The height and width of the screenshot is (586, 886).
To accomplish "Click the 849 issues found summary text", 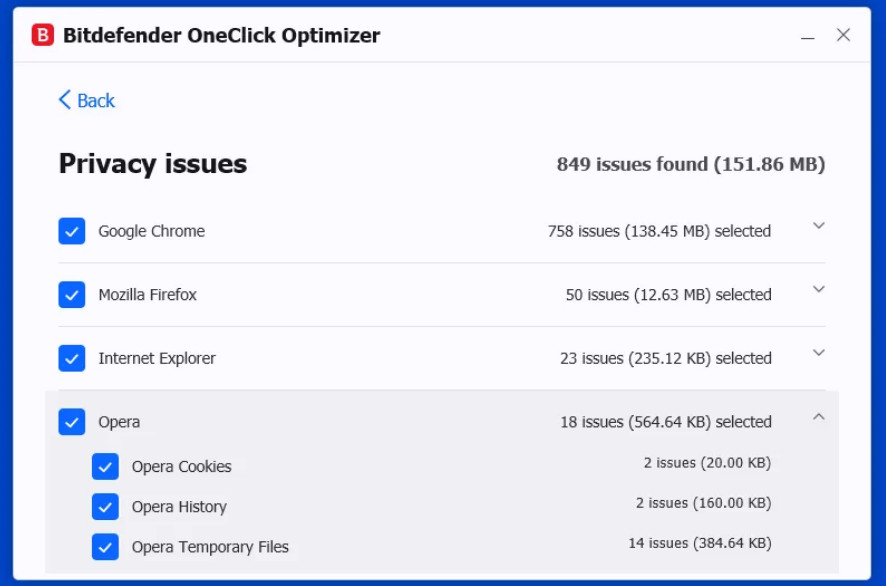I will pos(690,164).
